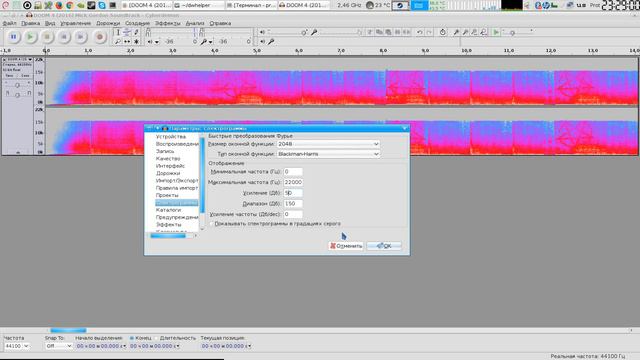
Task: Click the Silence audio icon
Action: pos(407,32)
